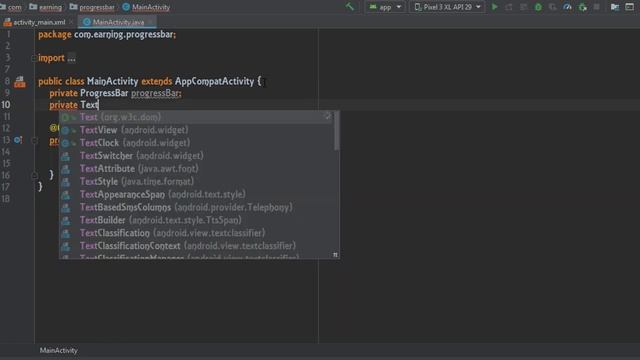
Task: Select Text (org.w3c.dom) suggestion
Action: click(197, 117)
